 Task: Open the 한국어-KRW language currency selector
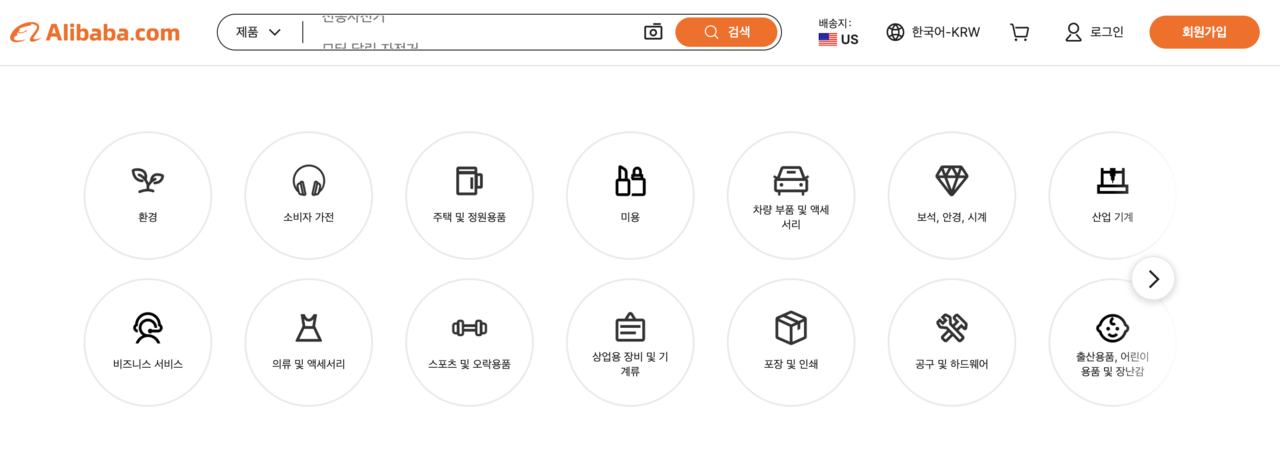pyautogui.click(x=933, y=32)
